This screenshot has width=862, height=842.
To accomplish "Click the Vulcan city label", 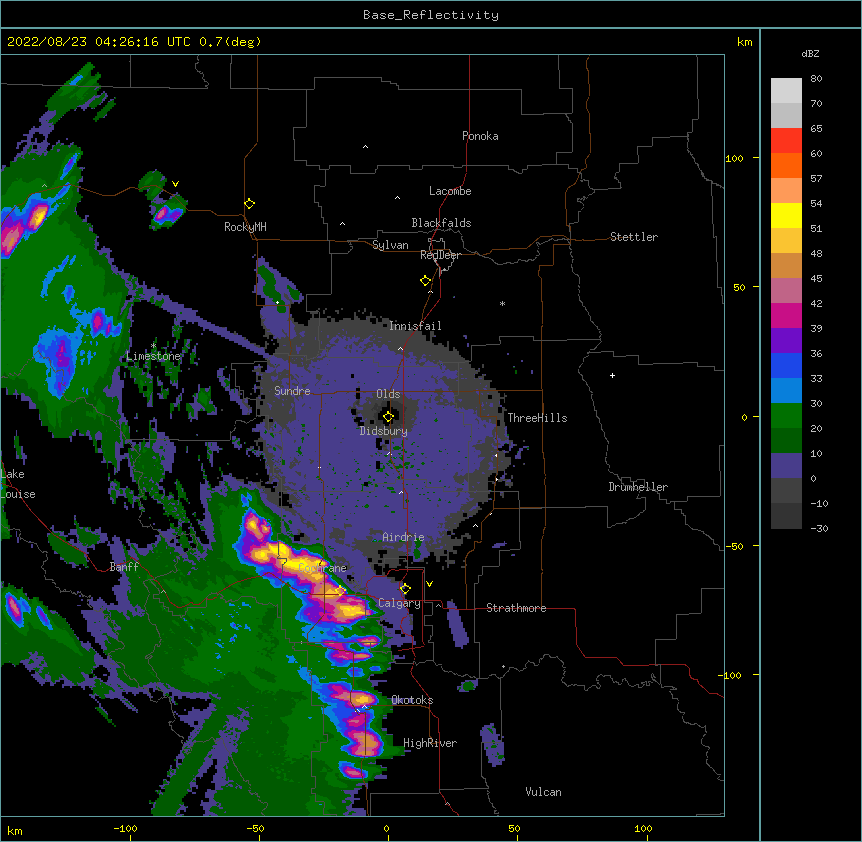I will (x=543, y=792).
